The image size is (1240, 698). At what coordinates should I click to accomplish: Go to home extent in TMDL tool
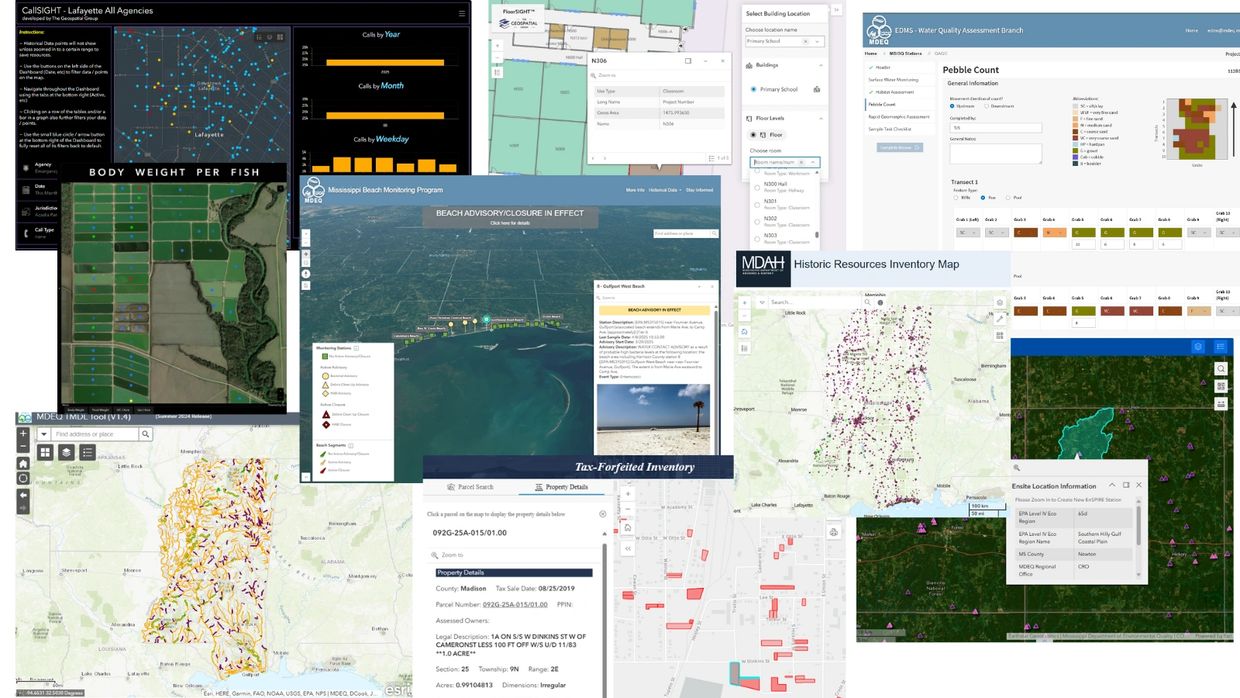(x=23, y=464)
